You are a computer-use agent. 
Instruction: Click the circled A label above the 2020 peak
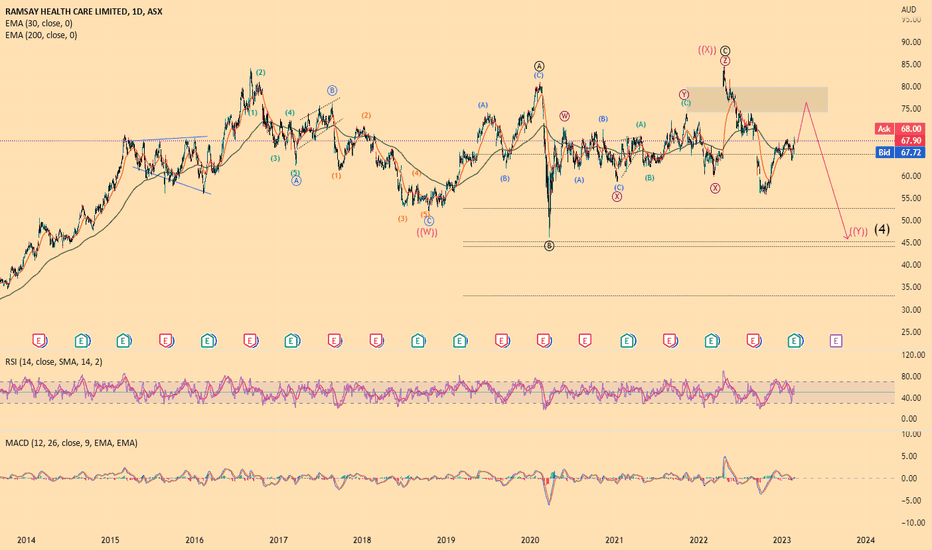tap(539, 66)
